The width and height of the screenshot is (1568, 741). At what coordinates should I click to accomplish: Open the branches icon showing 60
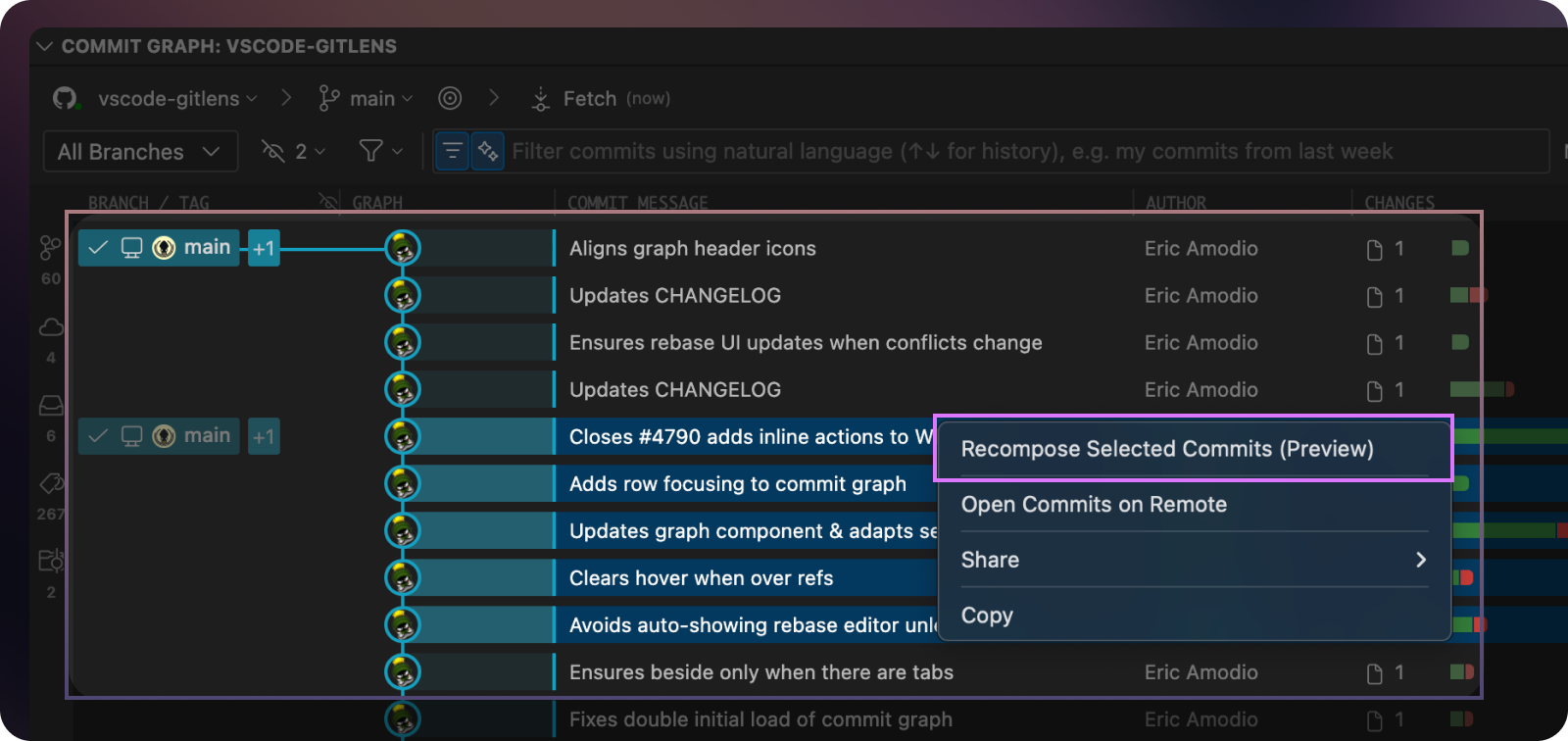[x=50, y=248]
